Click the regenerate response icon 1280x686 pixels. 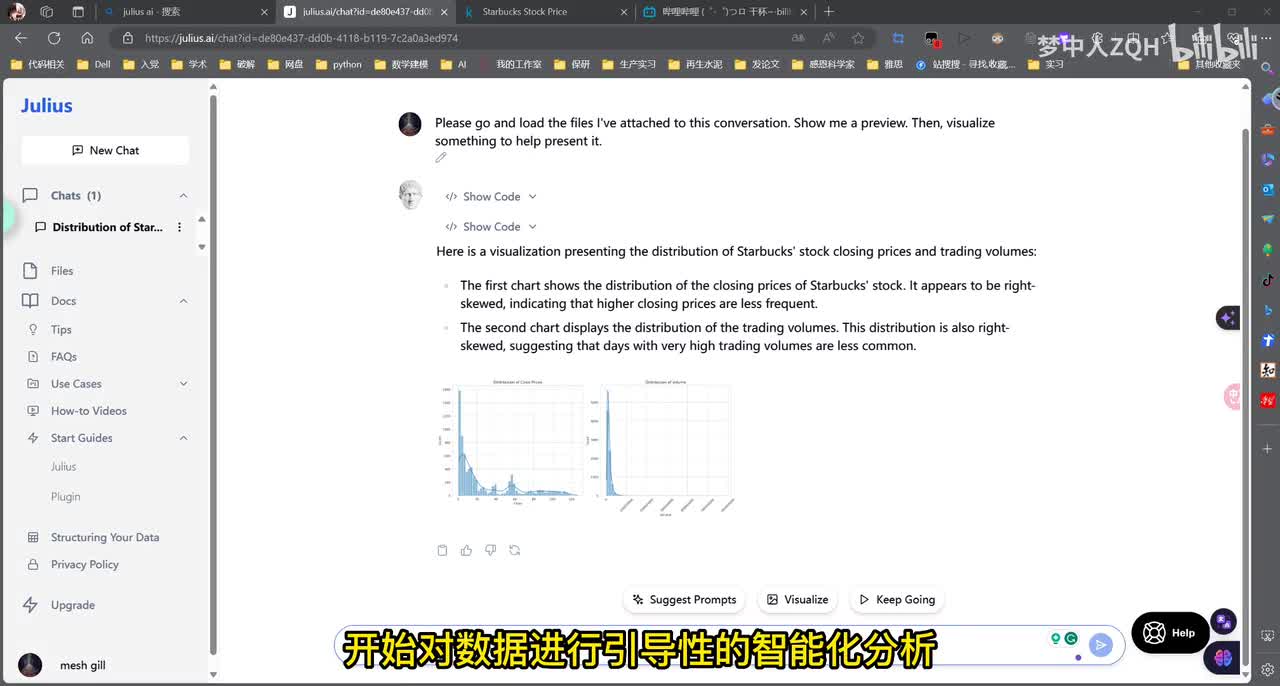point(515,550)
